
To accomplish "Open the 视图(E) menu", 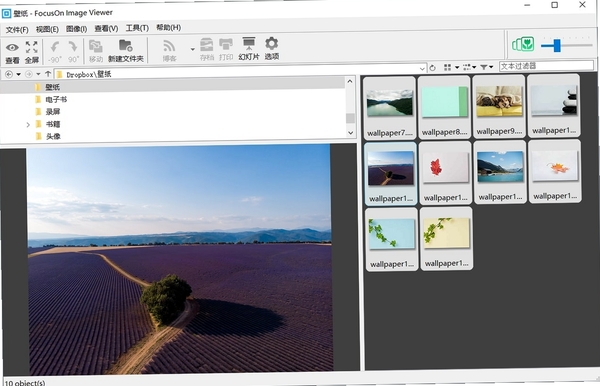I will pos(47,29).
